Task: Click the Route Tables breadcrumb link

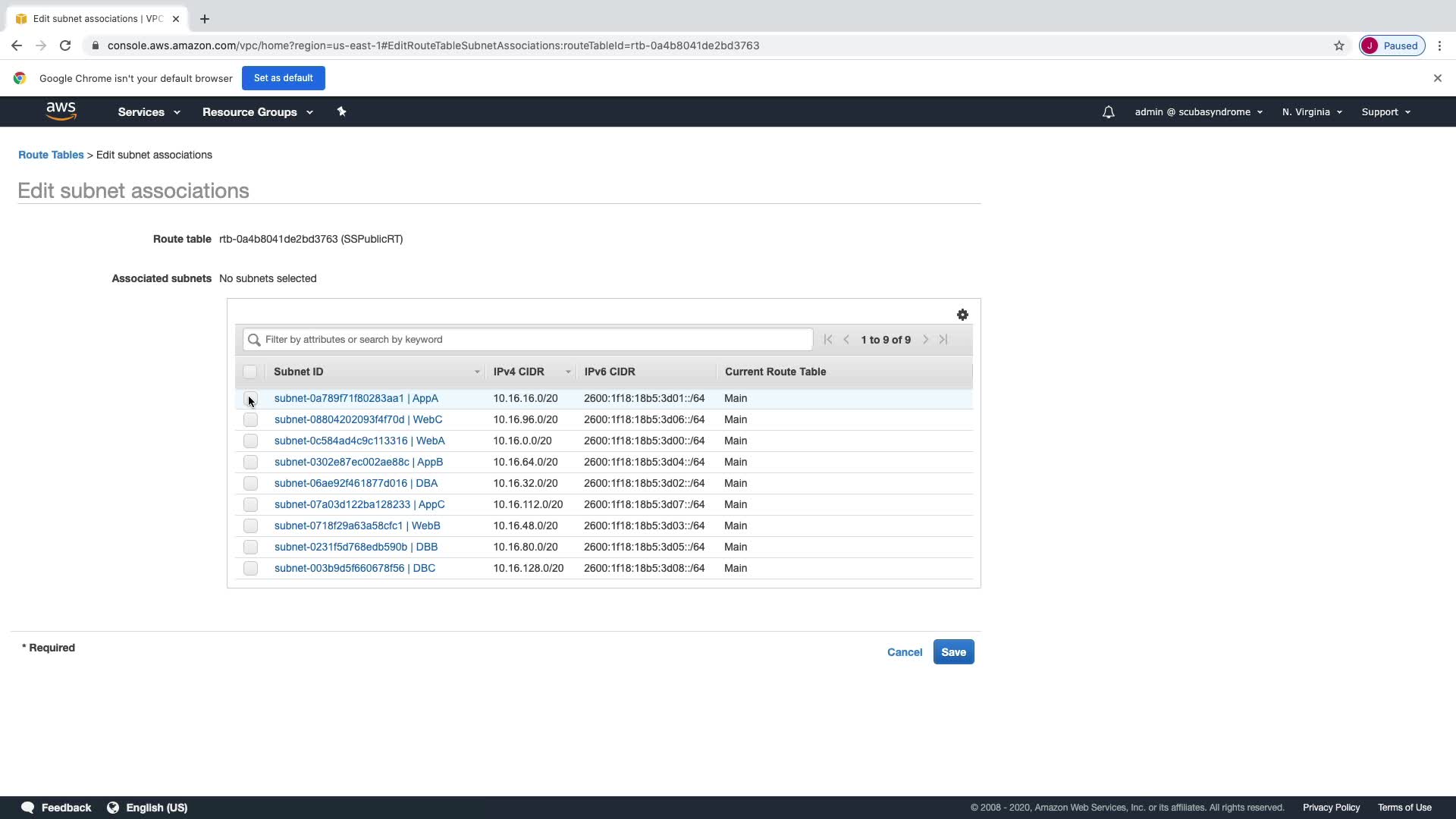Action: (x=51, y=155)
